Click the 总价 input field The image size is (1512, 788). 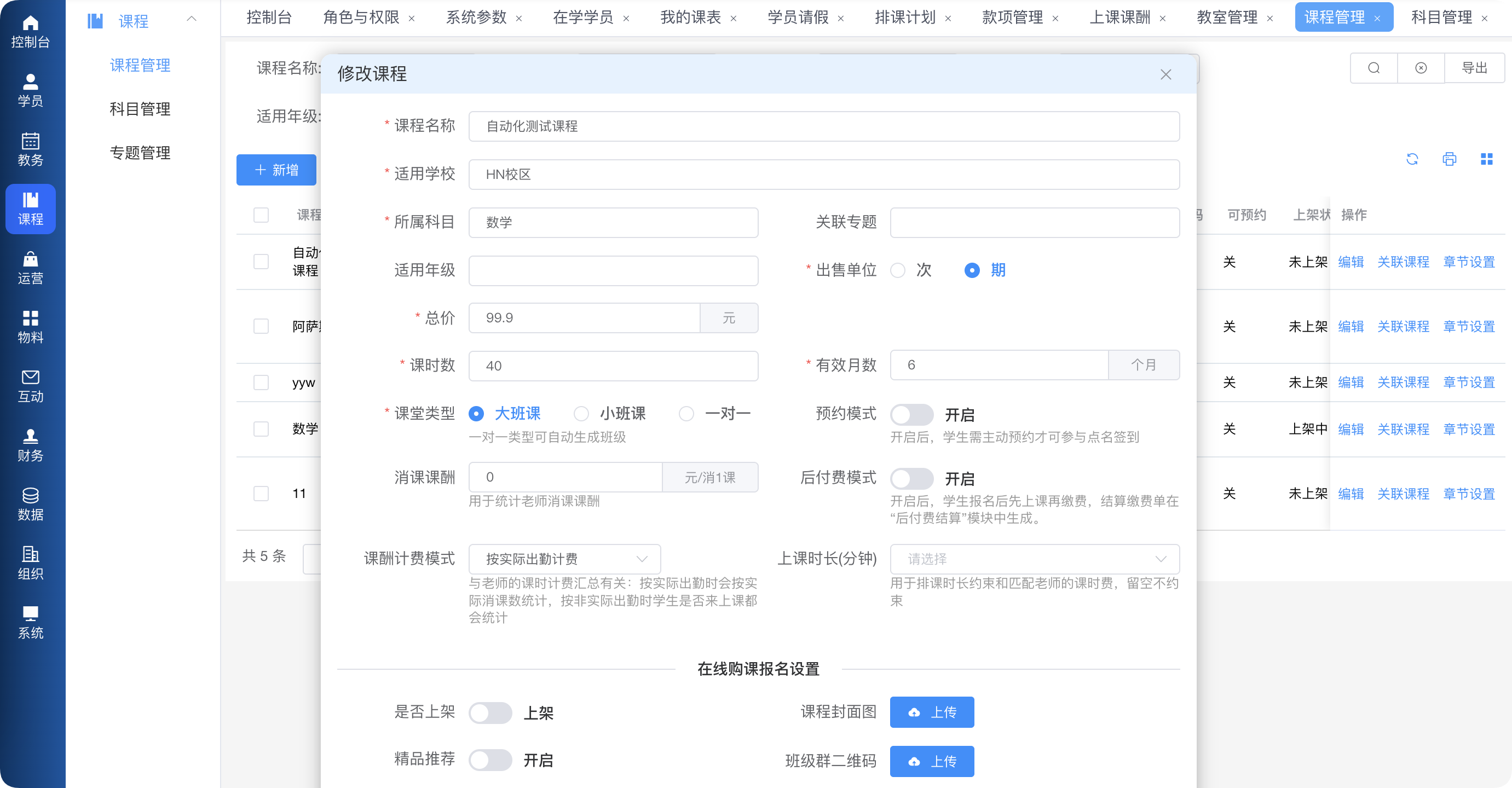click(x=584, y=318)
